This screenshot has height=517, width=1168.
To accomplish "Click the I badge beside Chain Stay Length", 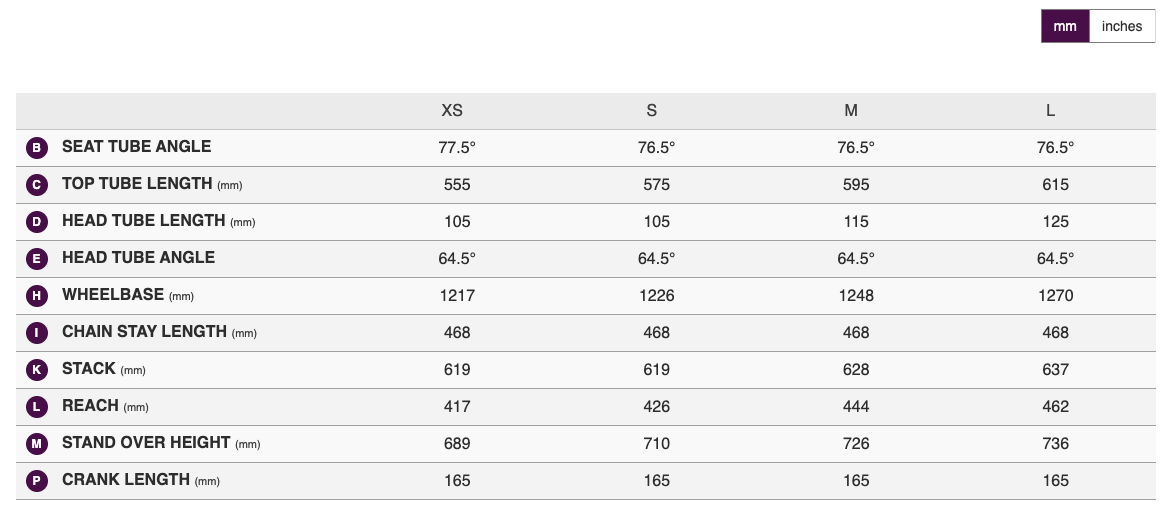I will point(36,333).
